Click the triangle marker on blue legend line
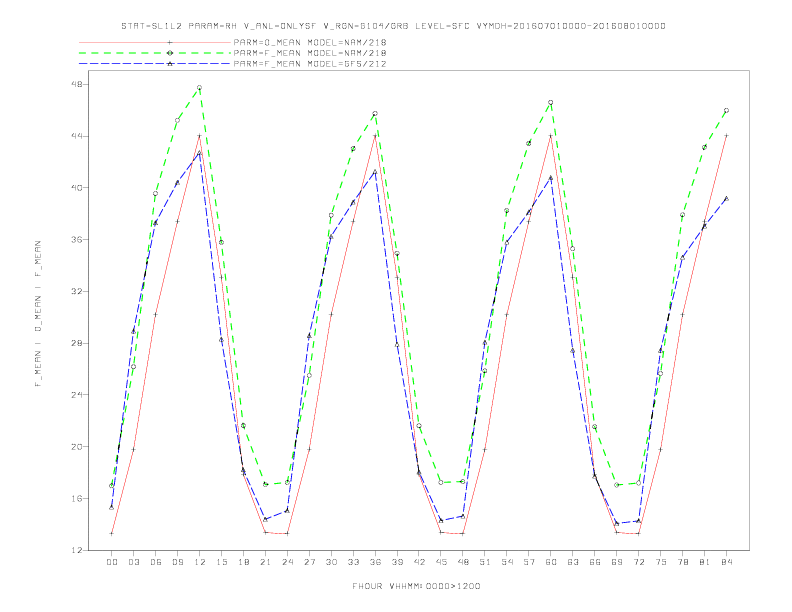The image size is (792, 612). point(170,64)
